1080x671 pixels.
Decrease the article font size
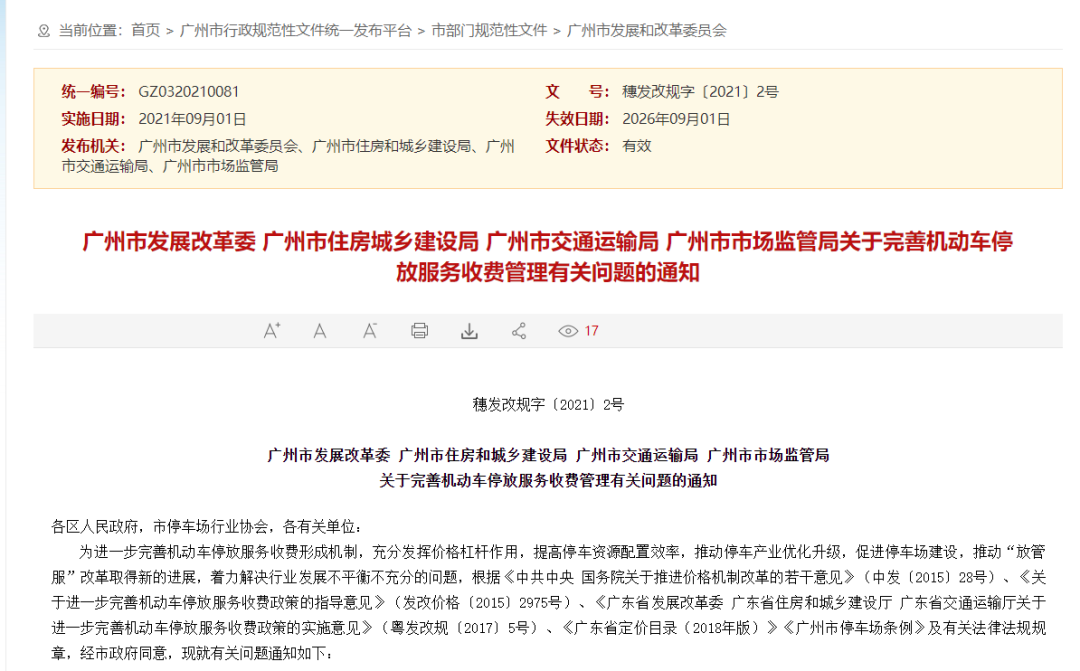pos(369,330)
